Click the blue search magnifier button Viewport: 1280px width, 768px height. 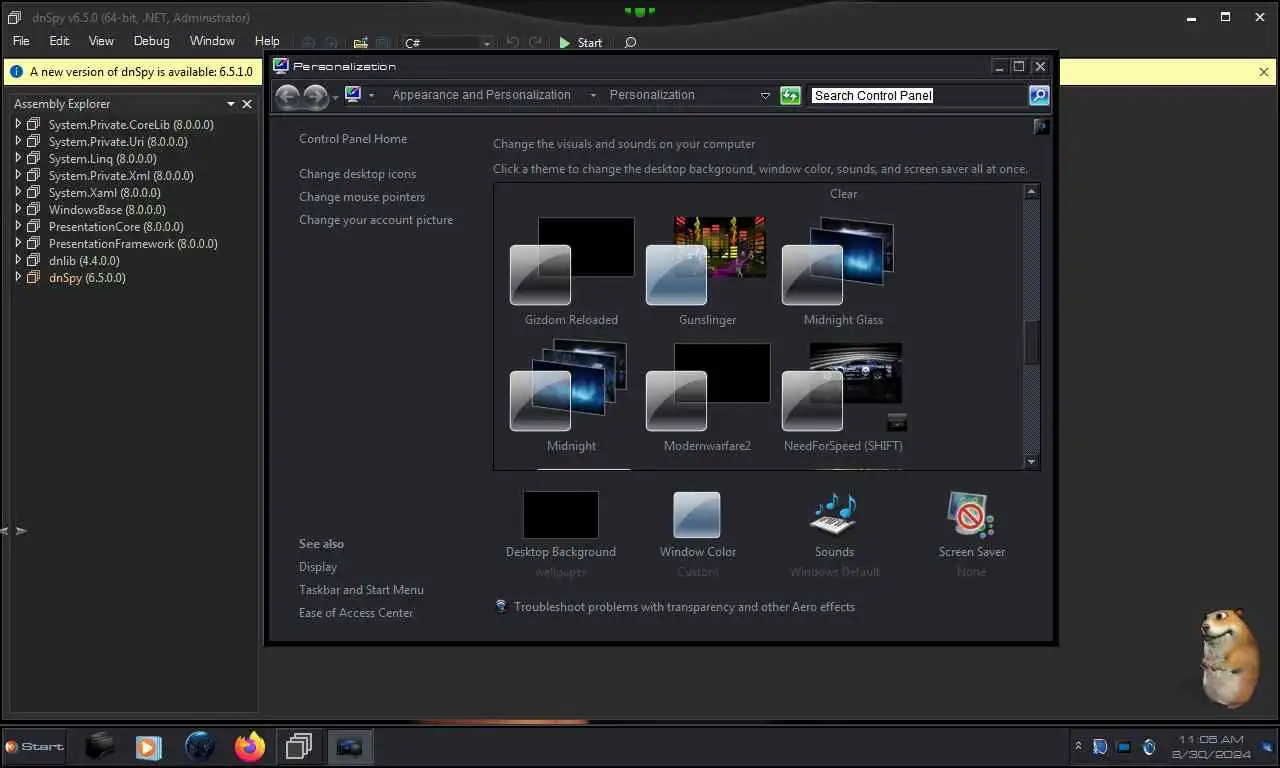(1039, 95)
